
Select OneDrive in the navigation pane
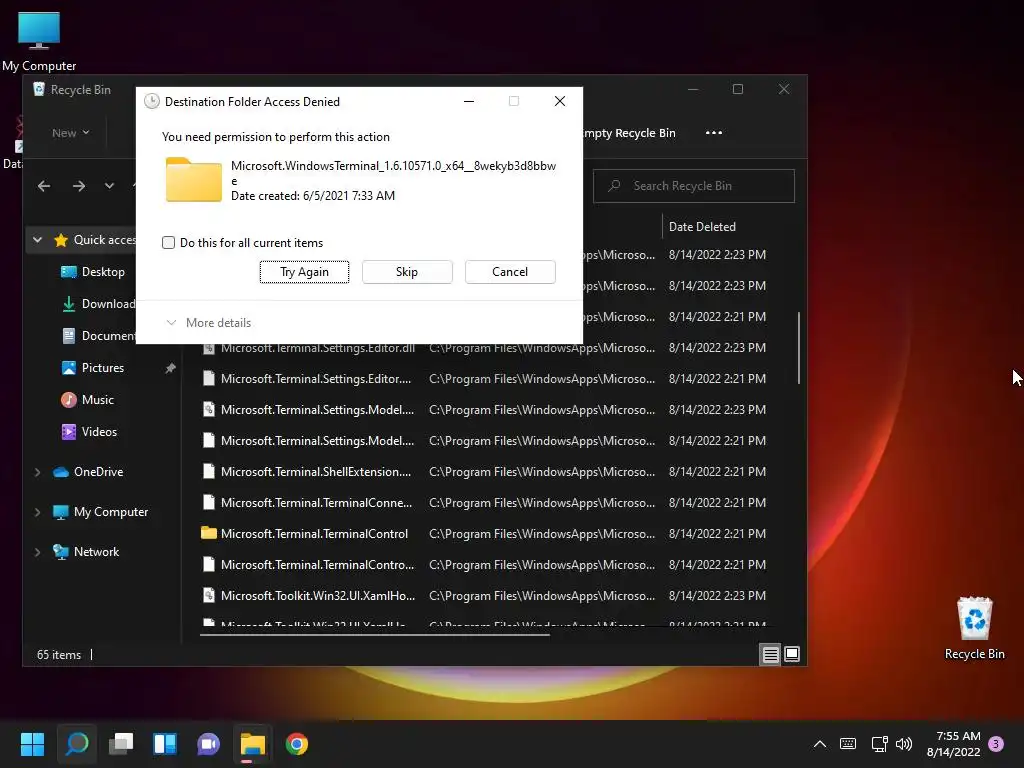(x=88, y=472)
